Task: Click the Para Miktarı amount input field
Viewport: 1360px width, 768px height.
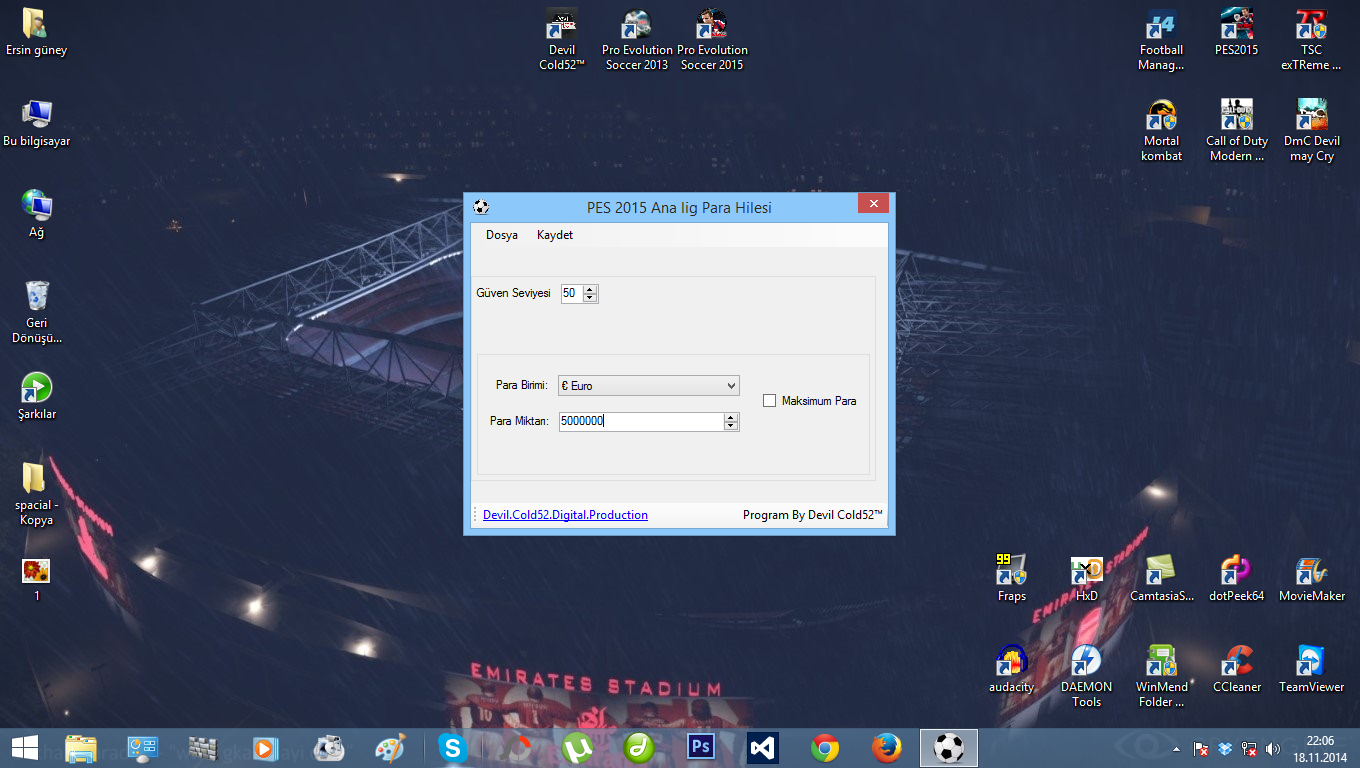Action: tap(641, 422)
